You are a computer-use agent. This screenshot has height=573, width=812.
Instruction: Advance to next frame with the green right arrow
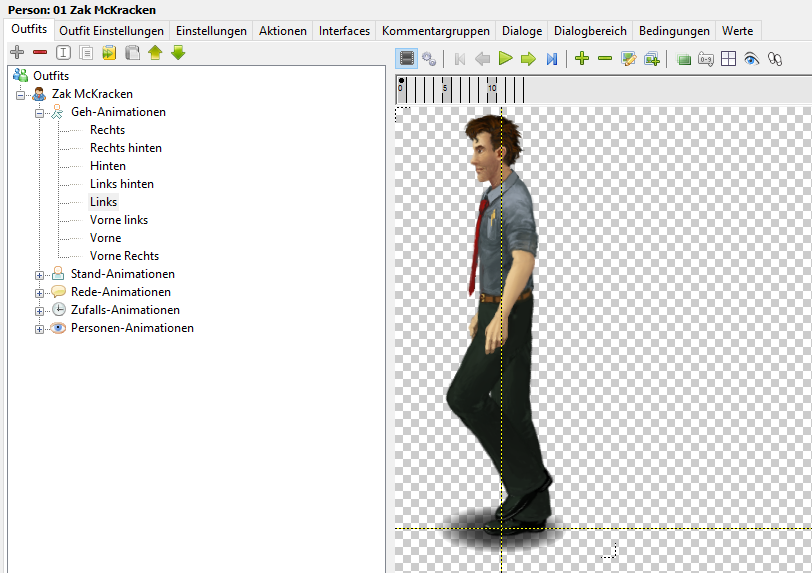(x=528, y=59)
